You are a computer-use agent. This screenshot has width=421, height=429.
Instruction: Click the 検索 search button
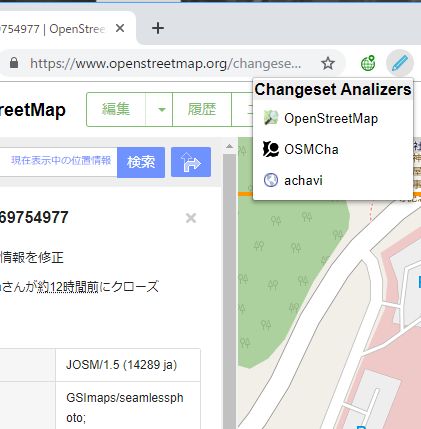pyautogui.click(x=141, y=162)
